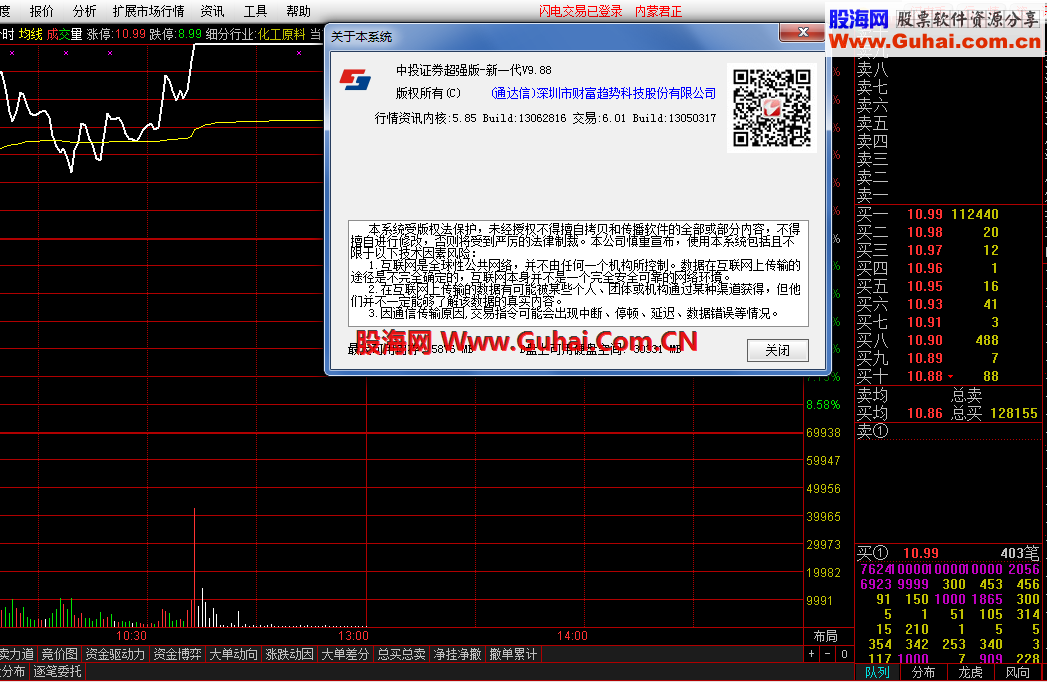Click the 布局 layout button

point(825,636)
